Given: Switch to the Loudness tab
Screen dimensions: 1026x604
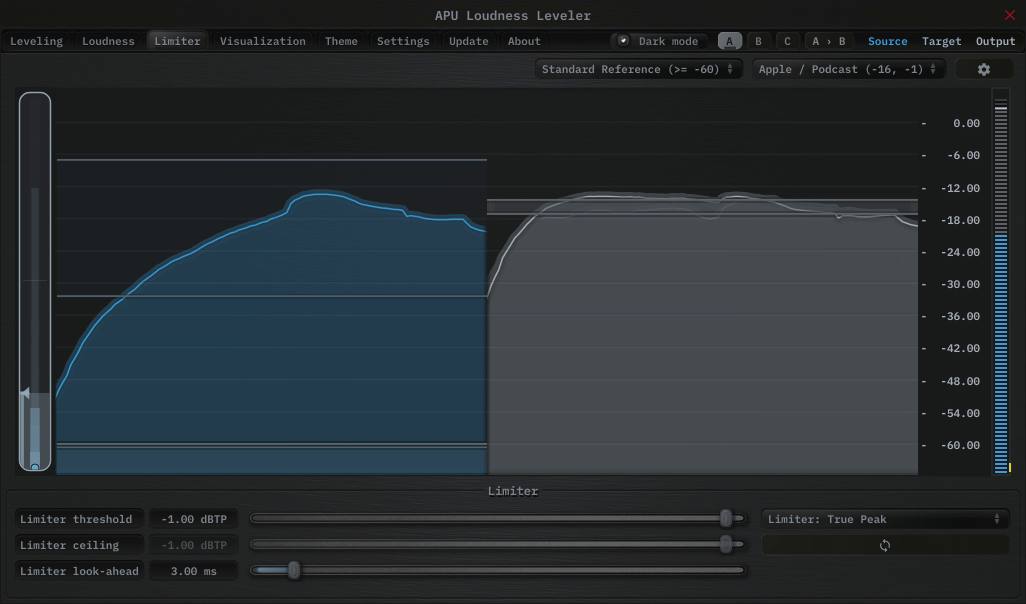Looking at the screenshot, I should 108,41.
